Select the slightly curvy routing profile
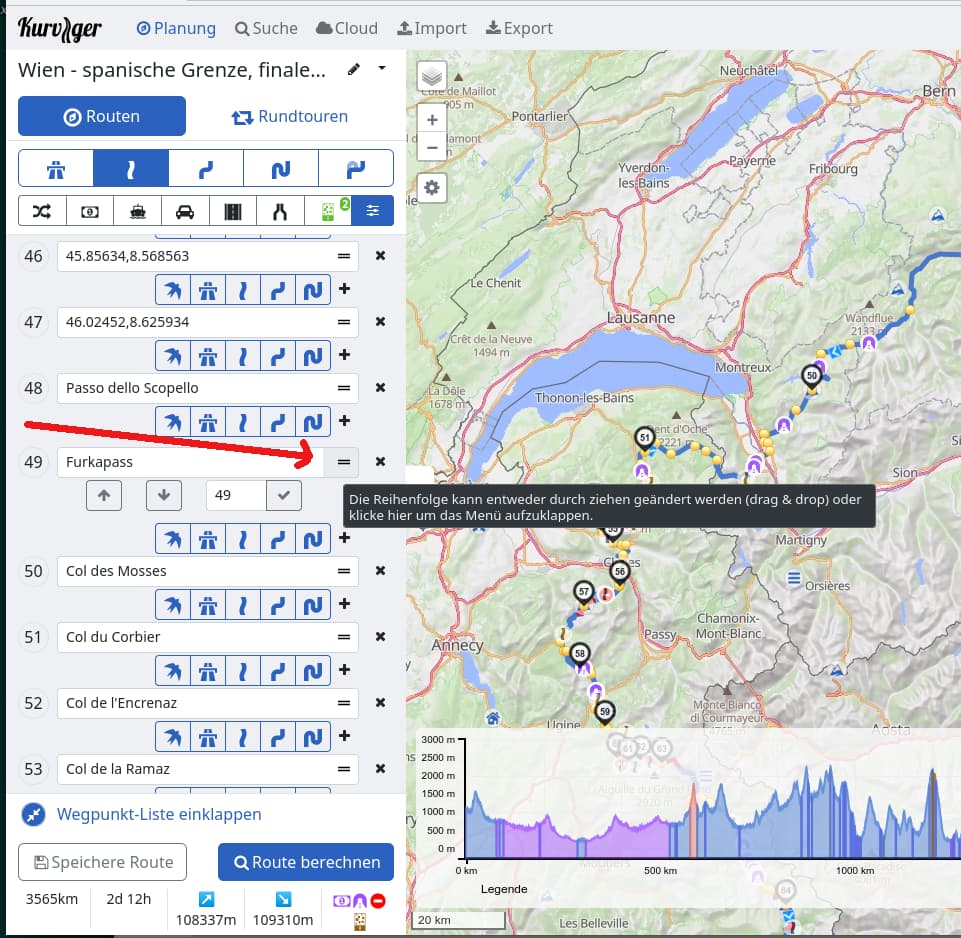961x938 pixels. tap(206, 168)
